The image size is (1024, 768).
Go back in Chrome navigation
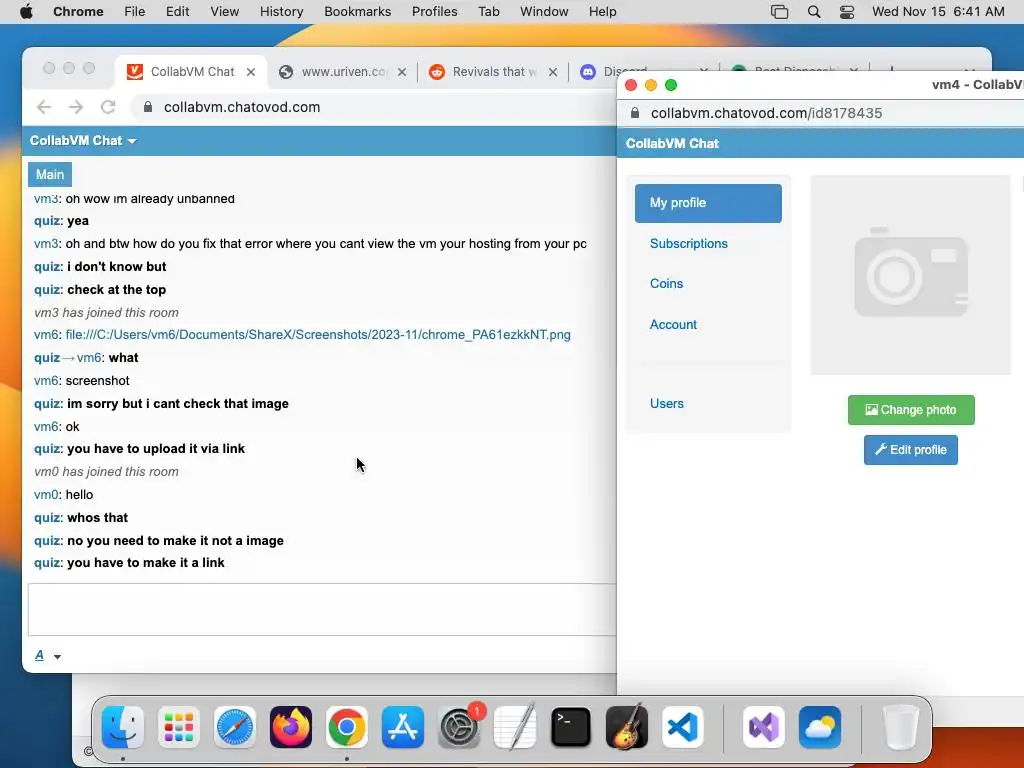click(44, 107)
